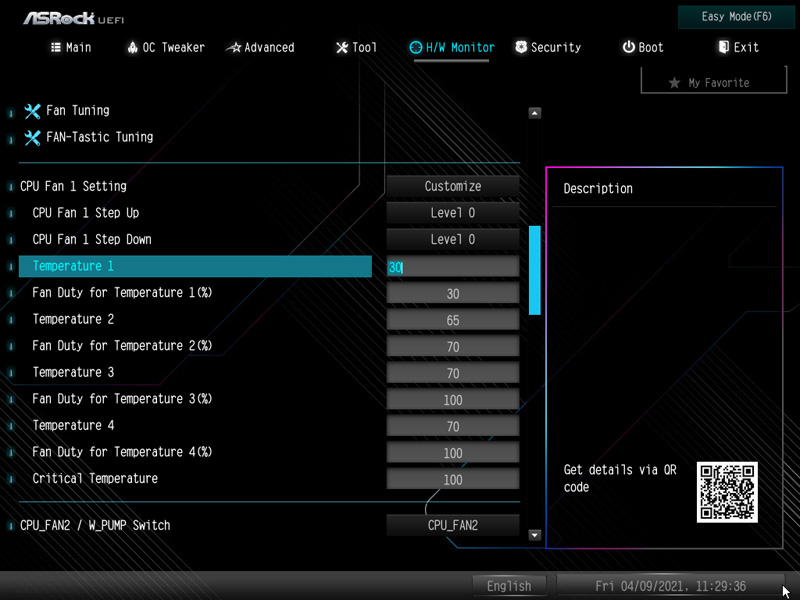This screenshot has width=800, height=600.
Task: Click the Fan Tuning wrench icon
Action: tap(32, 111)
